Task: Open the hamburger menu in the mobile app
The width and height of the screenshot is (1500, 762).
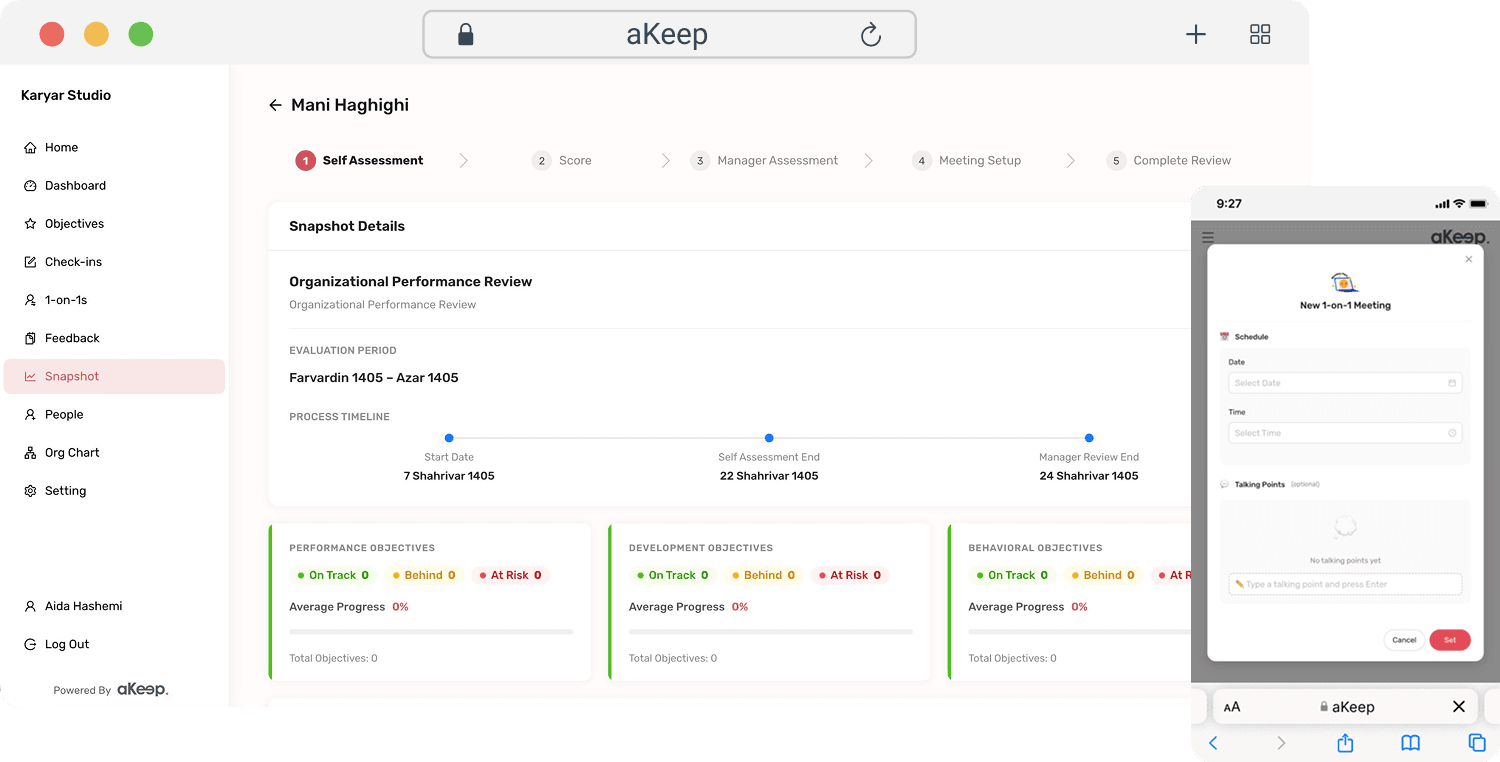Action: click(1208, 238)
